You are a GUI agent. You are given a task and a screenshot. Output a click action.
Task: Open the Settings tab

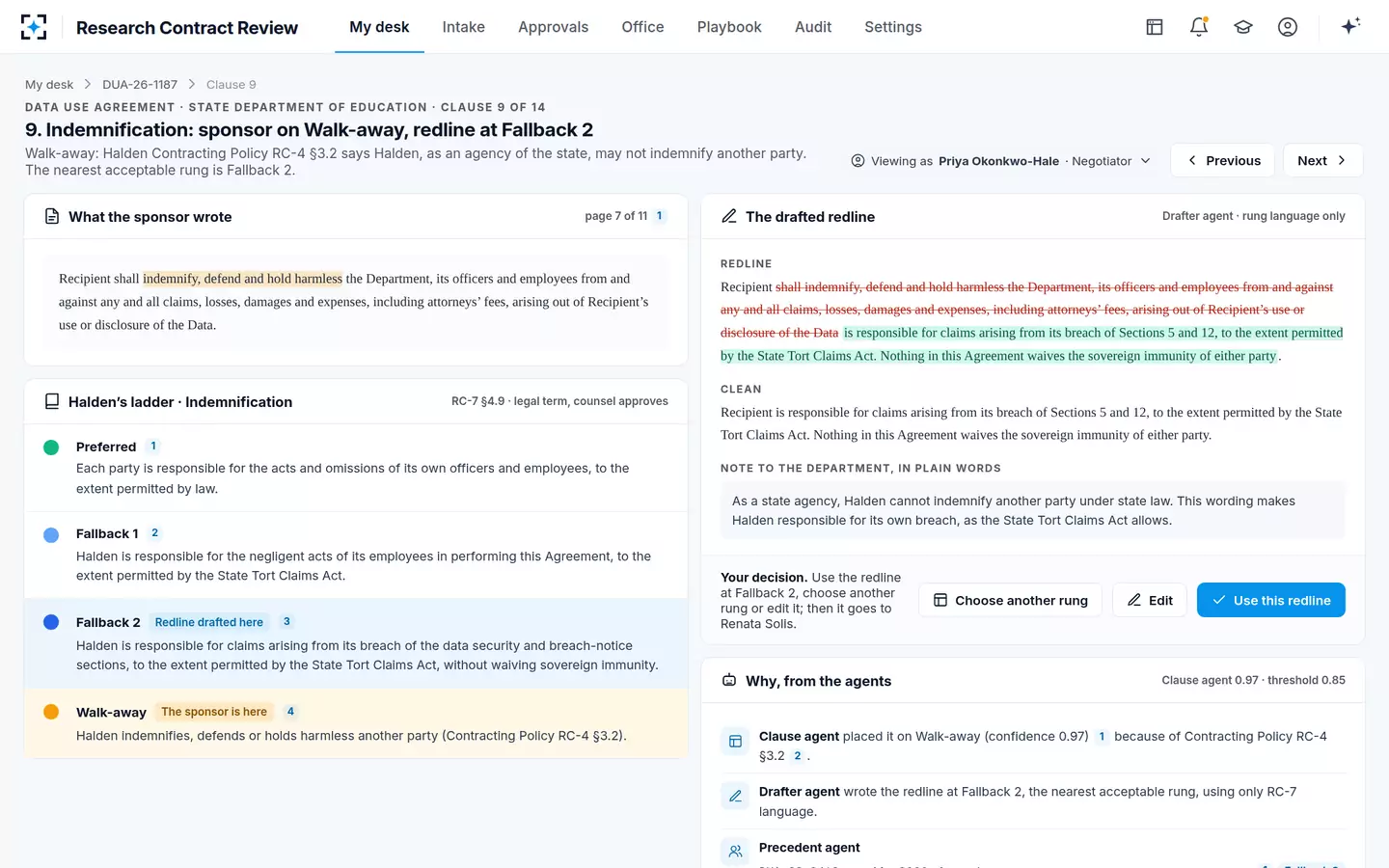[x=893, y=27]
